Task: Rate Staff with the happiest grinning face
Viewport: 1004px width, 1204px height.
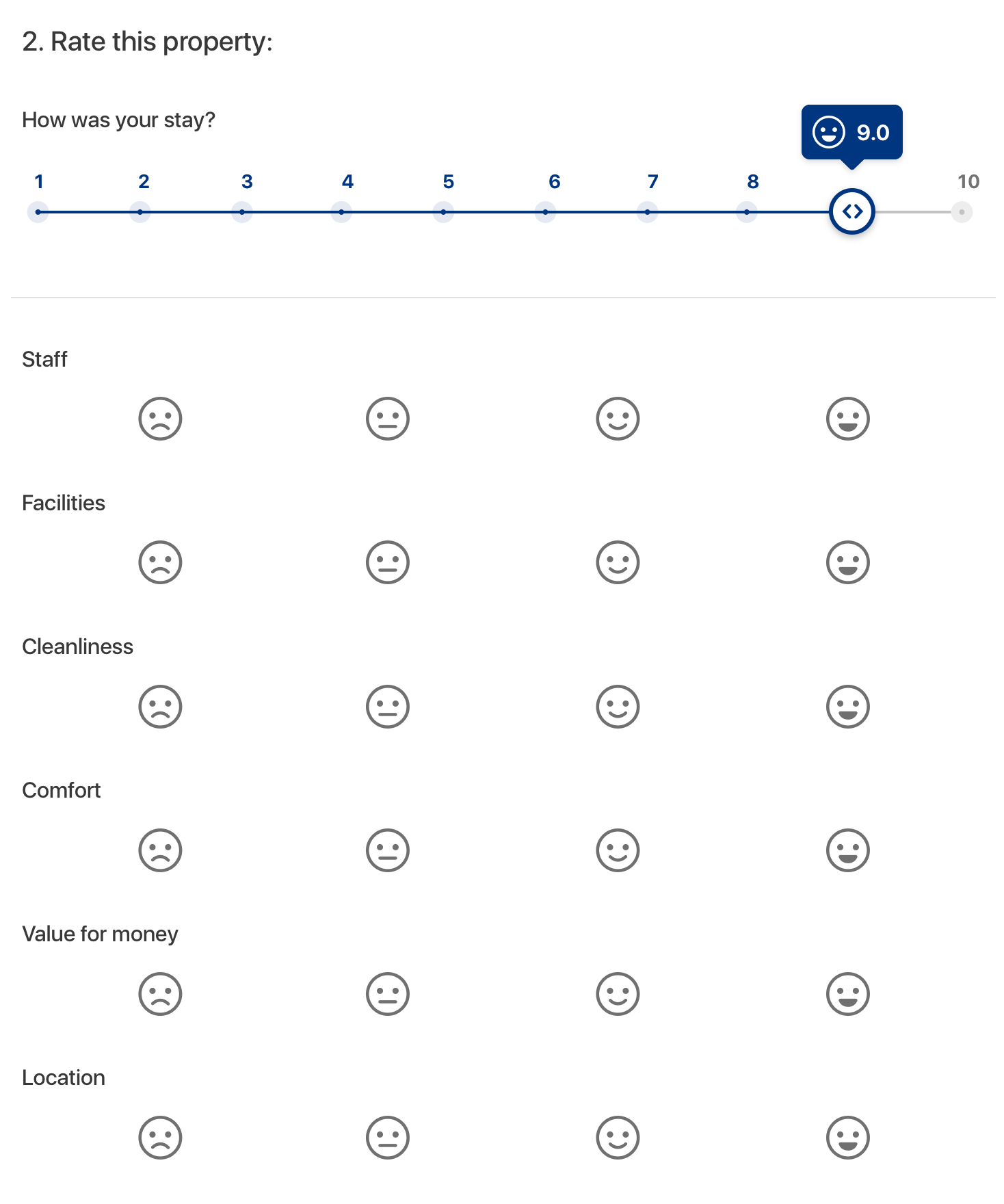Action: click(x=848, y=419)
